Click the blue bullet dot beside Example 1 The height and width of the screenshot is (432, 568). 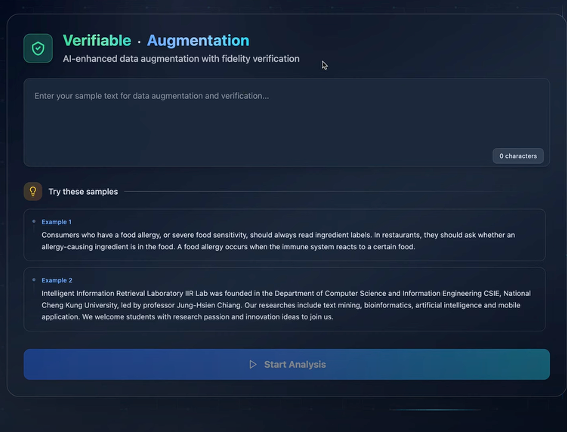click(34, 221)
